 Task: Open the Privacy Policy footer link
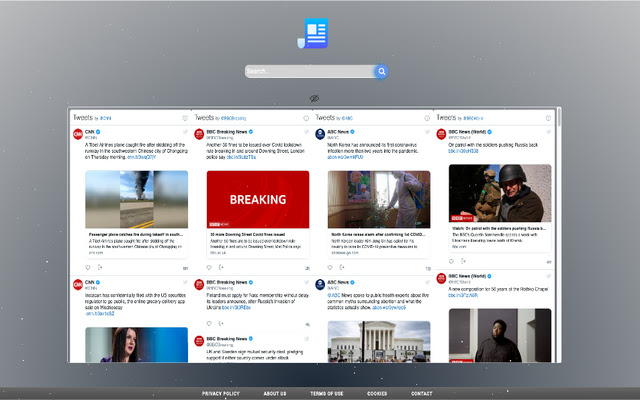coord(221,393)
